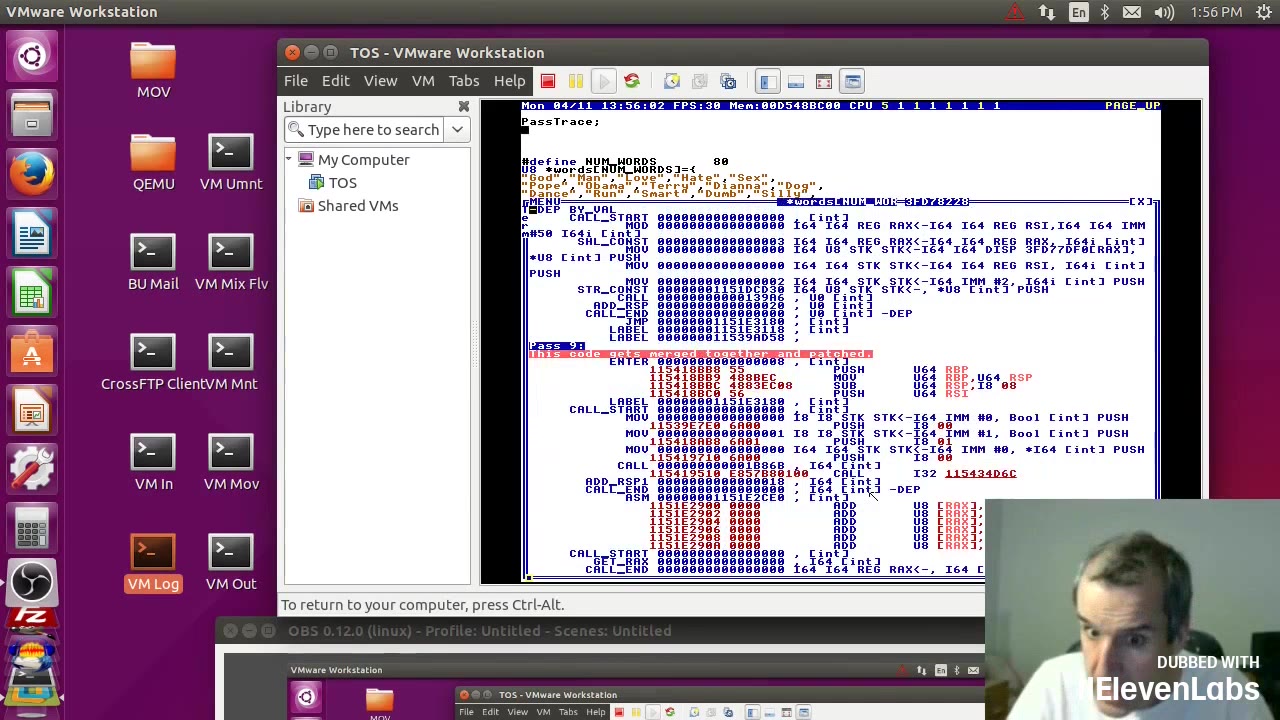Restart the guest using the red-green arrows icon
The width and height of the screenshot is (1280, 720).
[x=632, y=81]
